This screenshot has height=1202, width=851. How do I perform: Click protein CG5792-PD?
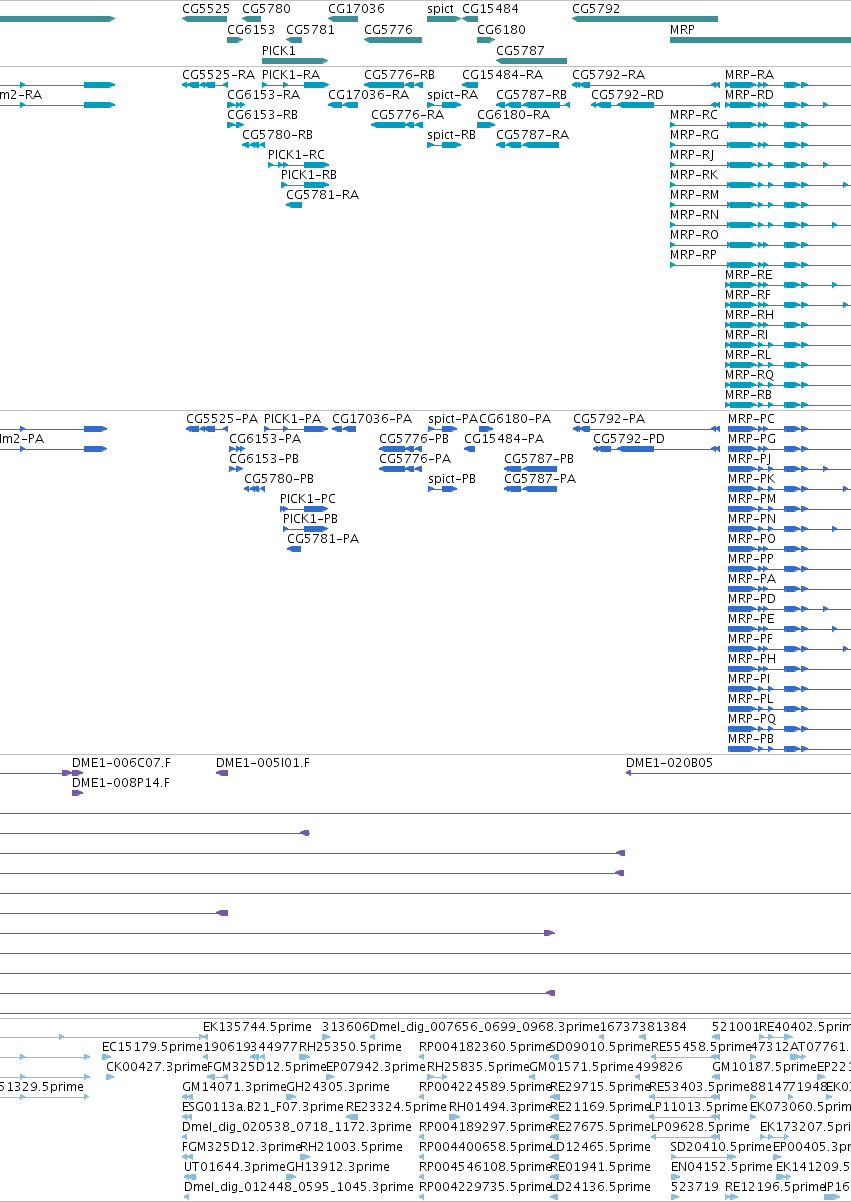629,439
